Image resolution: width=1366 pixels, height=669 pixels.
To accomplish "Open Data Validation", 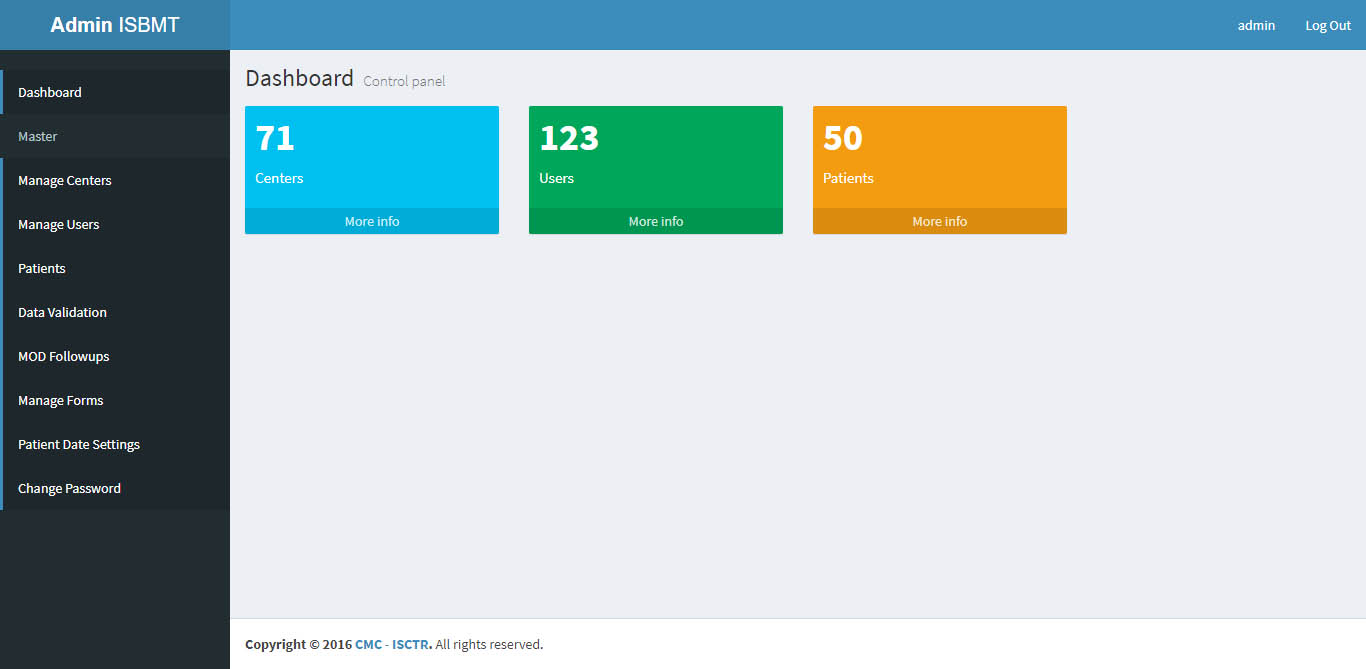I will coord(115,312).
